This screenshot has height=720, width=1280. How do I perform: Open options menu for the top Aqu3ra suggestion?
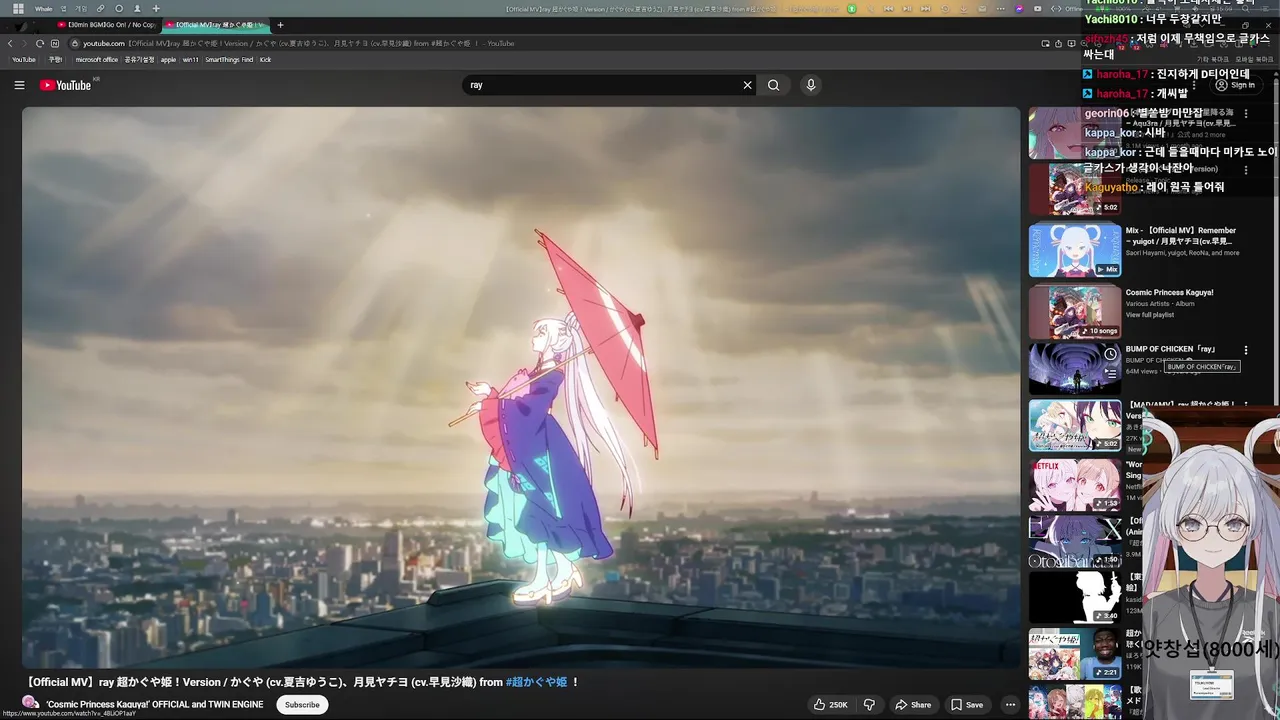(1246, 114)
